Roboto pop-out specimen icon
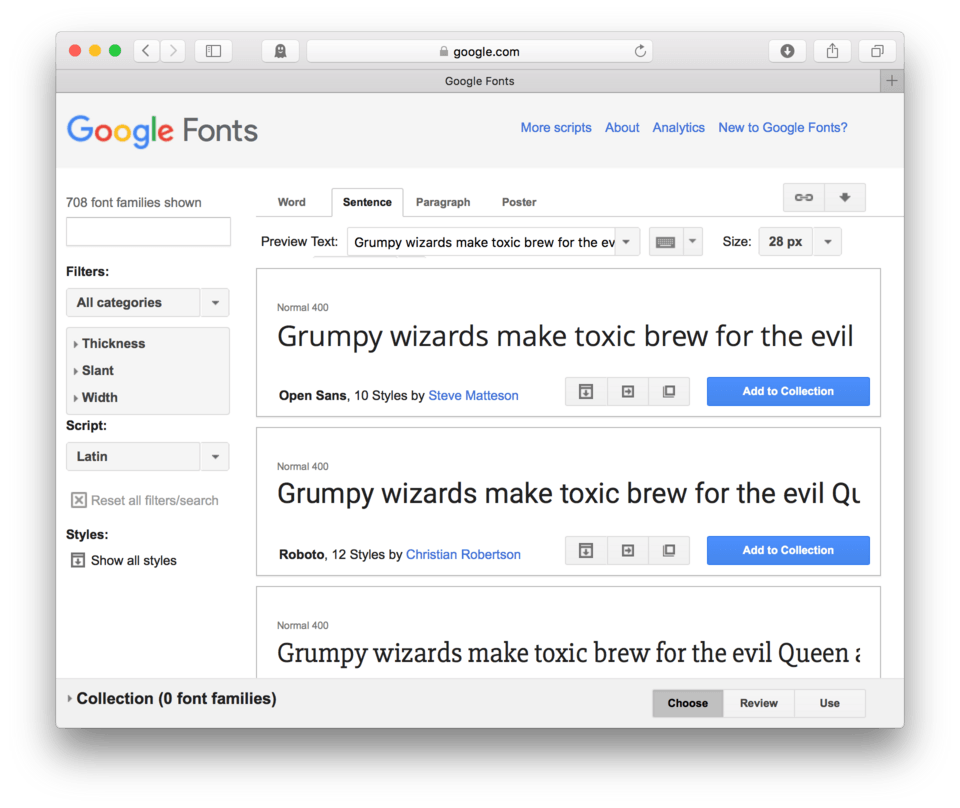 [x=669, y=550]
